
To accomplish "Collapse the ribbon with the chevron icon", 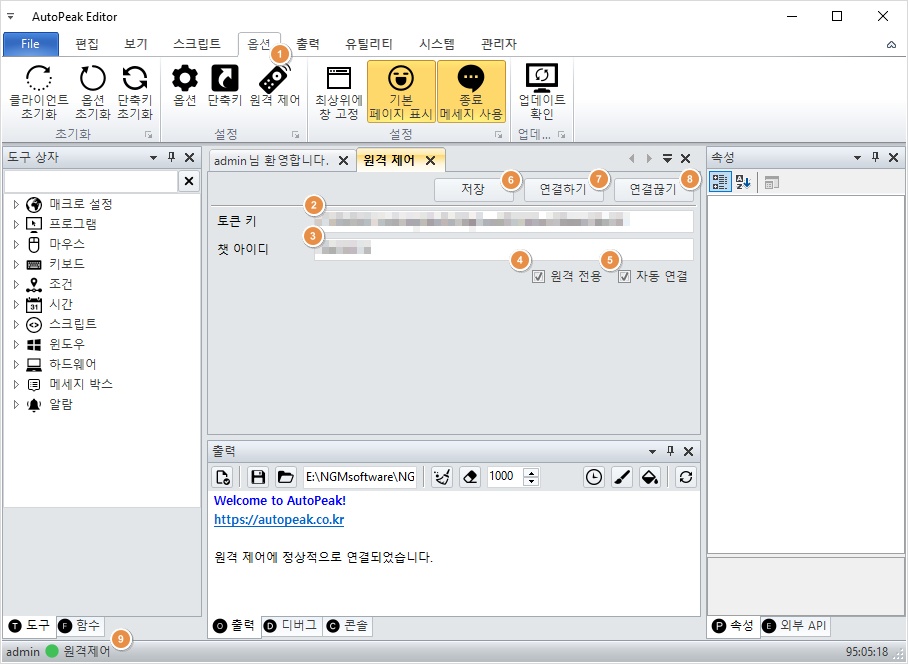I will [x=891, y=45].
